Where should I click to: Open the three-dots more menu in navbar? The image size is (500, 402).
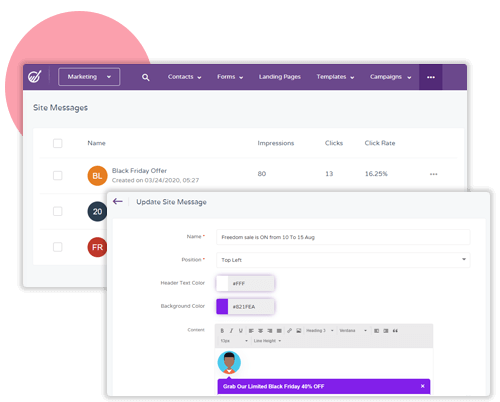point(431,77)
